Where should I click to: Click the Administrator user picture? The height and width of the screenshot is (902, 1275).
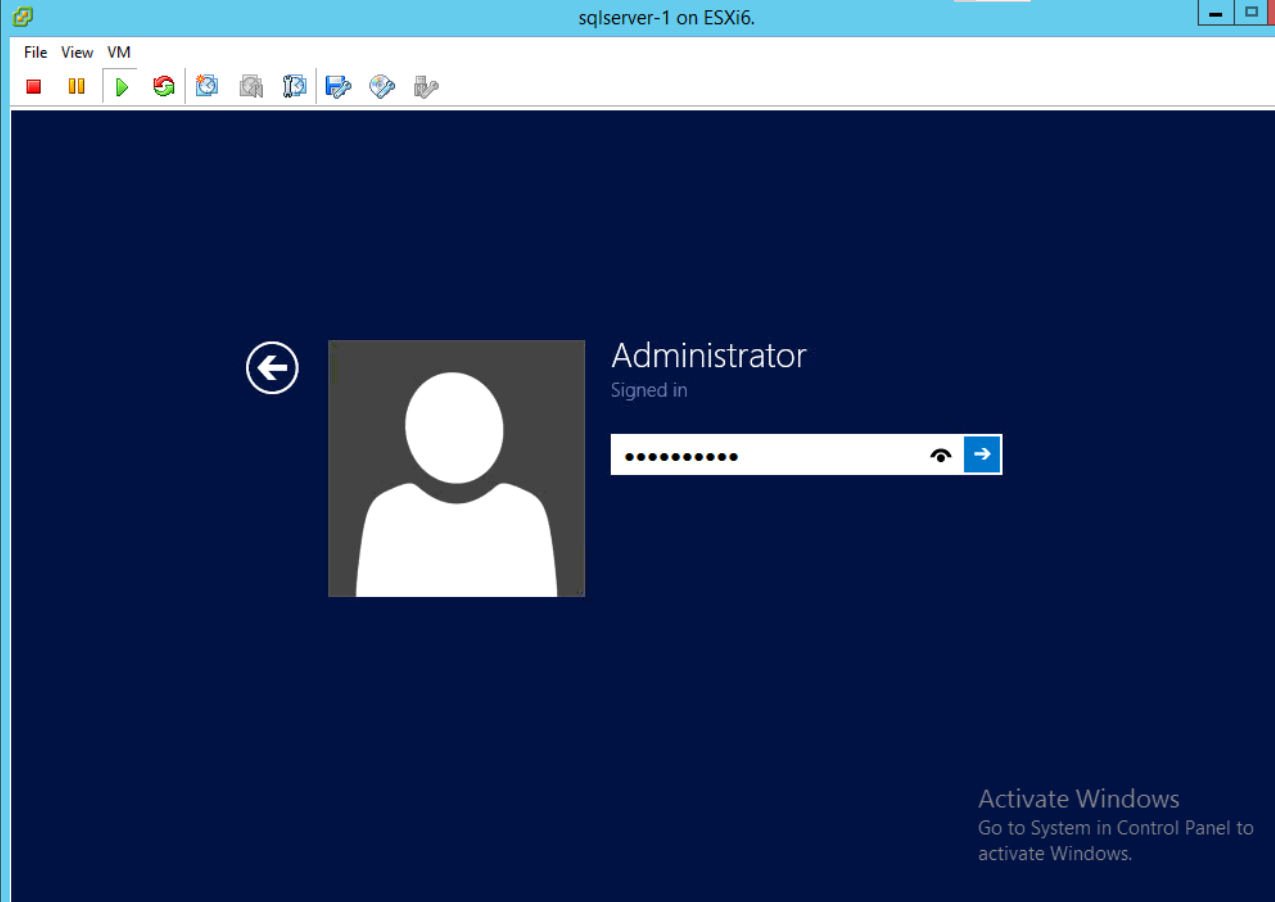click(x=456, y=468)
